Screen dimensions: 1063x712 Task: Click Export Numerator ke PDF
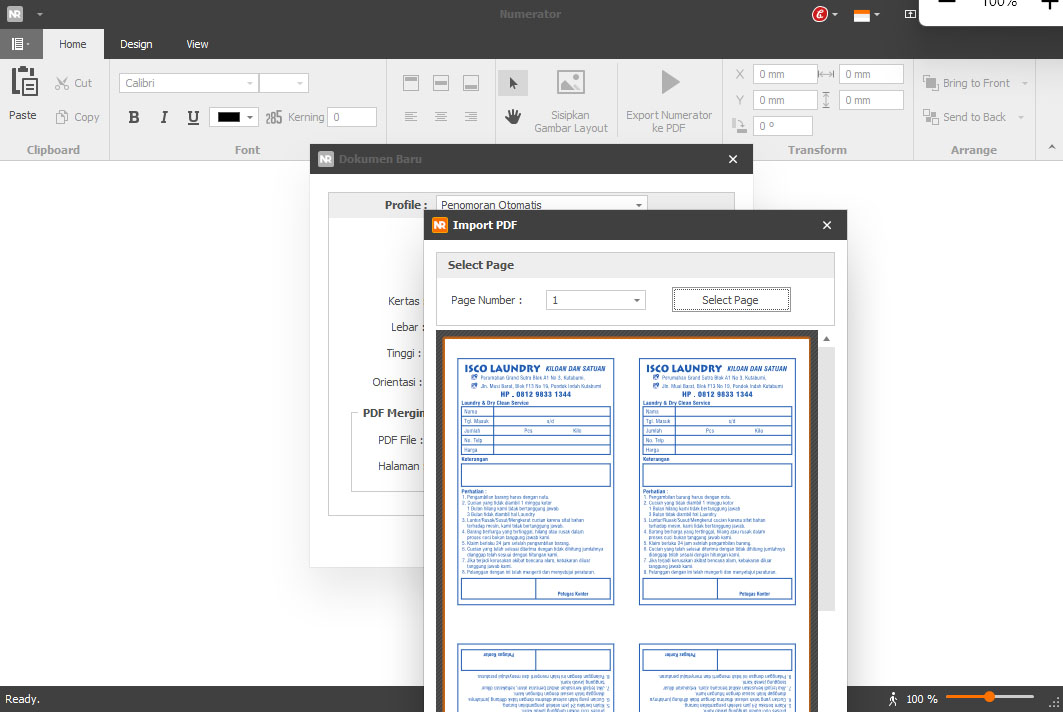pyautogui.click(x=669, y=100)
